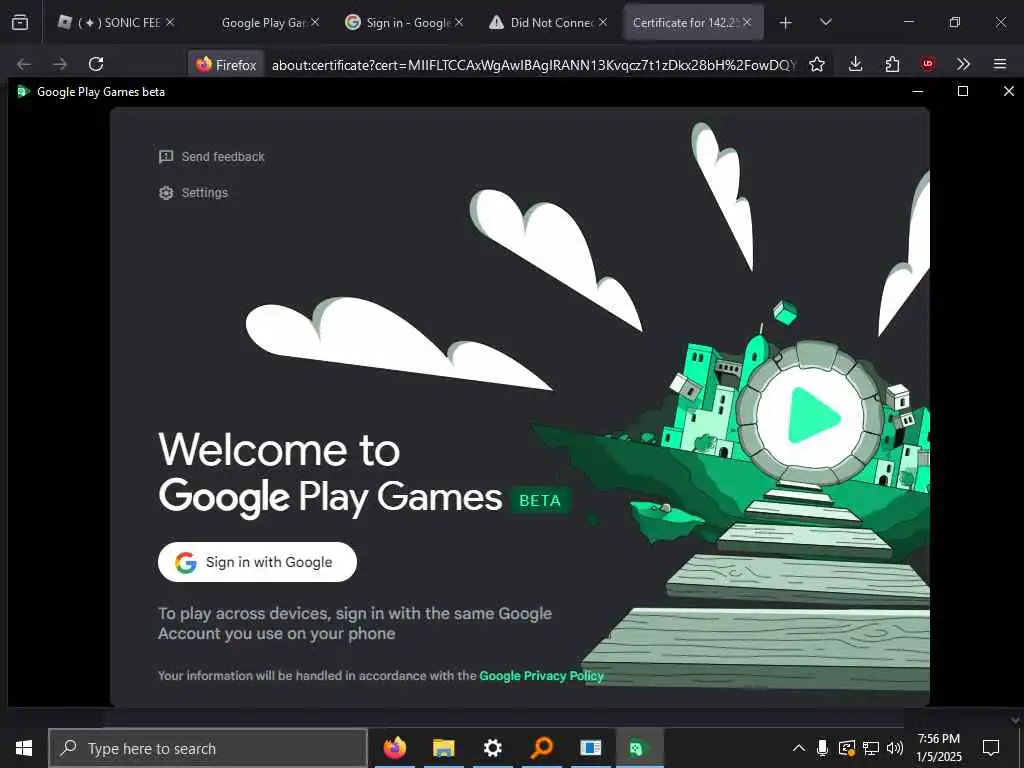
Task: Close the Google Play Games browser tab
Action: click(x=315, y=22)
